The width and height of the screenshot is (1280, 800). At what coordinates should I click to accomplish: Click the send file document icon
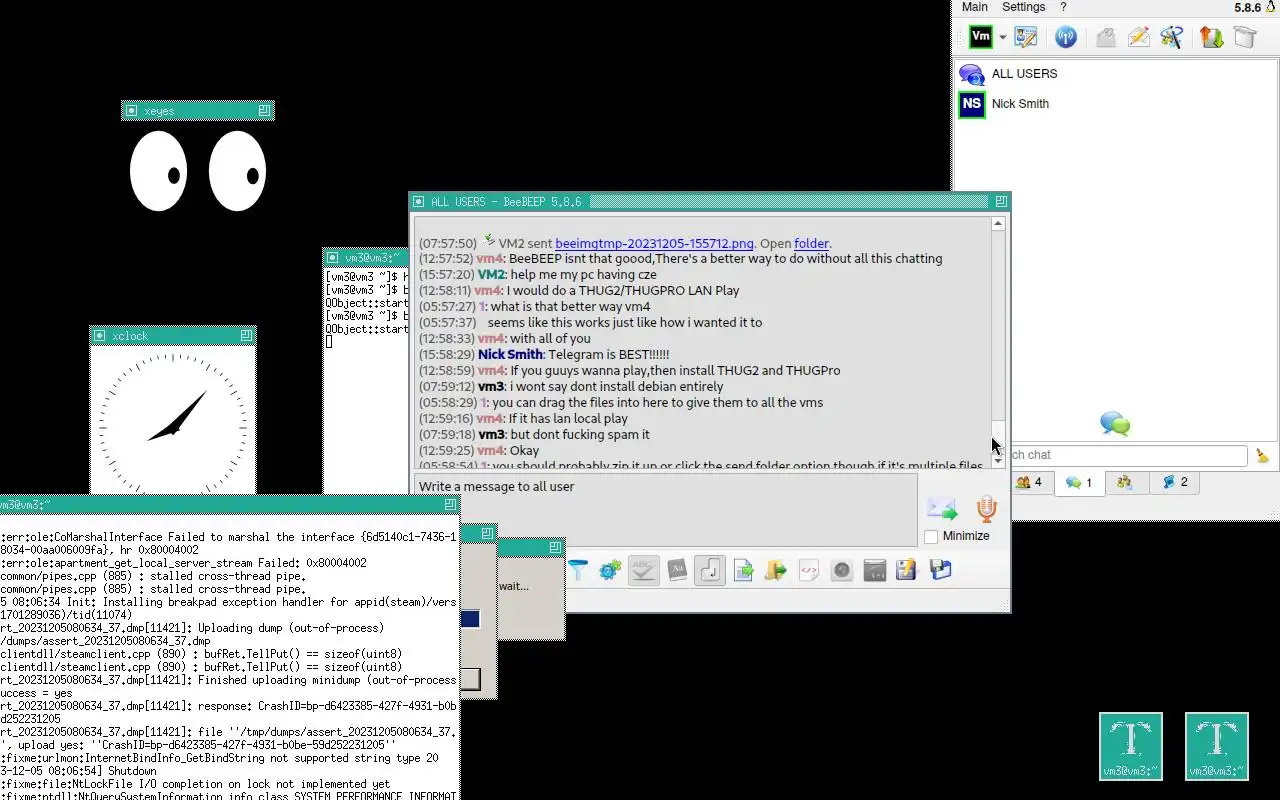click(x=743, y=570)
